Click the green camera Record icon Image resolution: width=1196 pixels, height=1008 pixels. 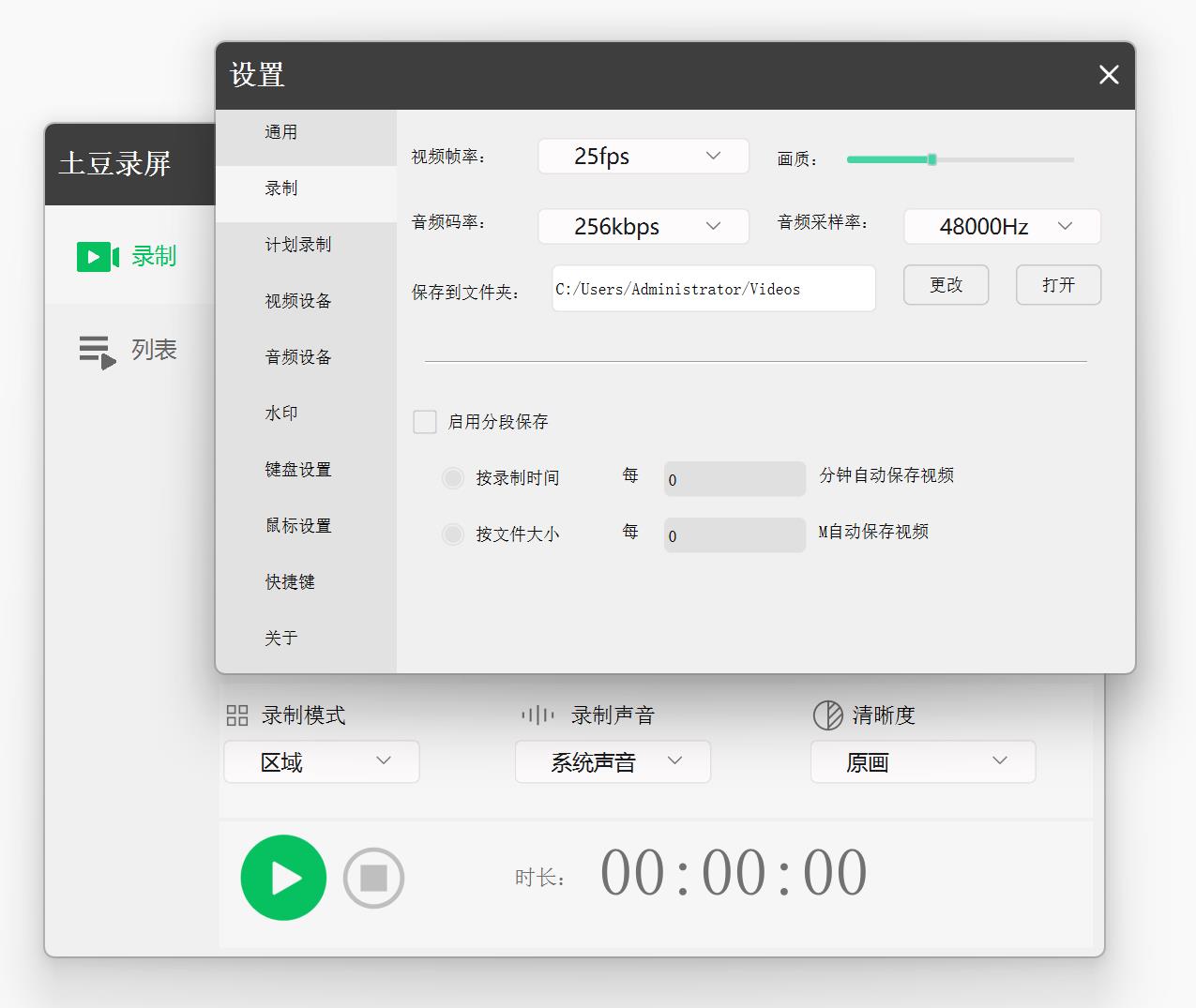tap(98, 257)
